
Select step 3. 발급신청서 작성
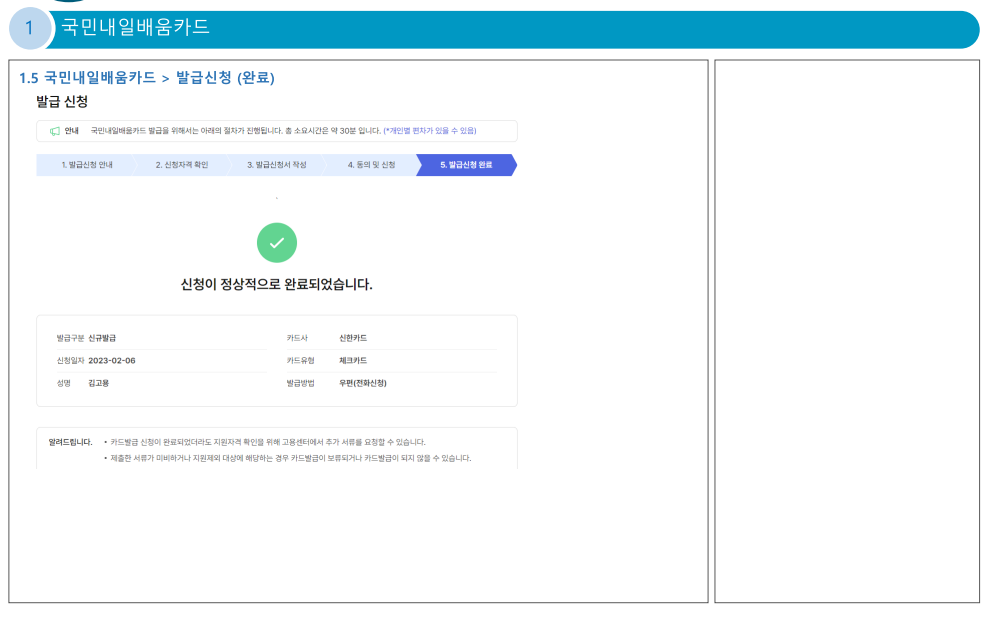click(277, 165)
